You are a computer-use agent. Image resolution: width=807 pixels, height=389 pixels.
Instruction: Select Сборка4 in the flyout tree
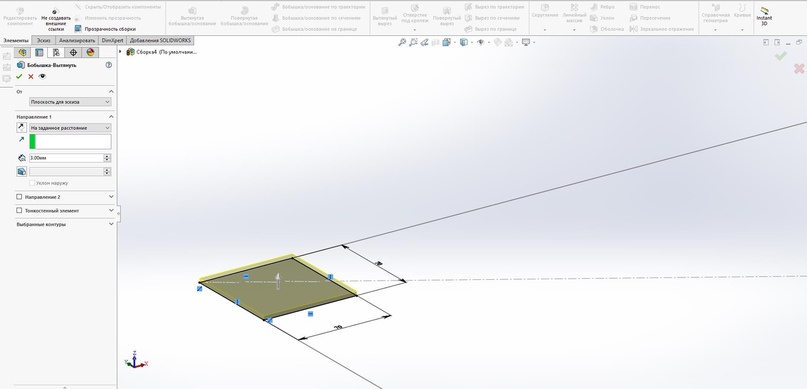161,51
